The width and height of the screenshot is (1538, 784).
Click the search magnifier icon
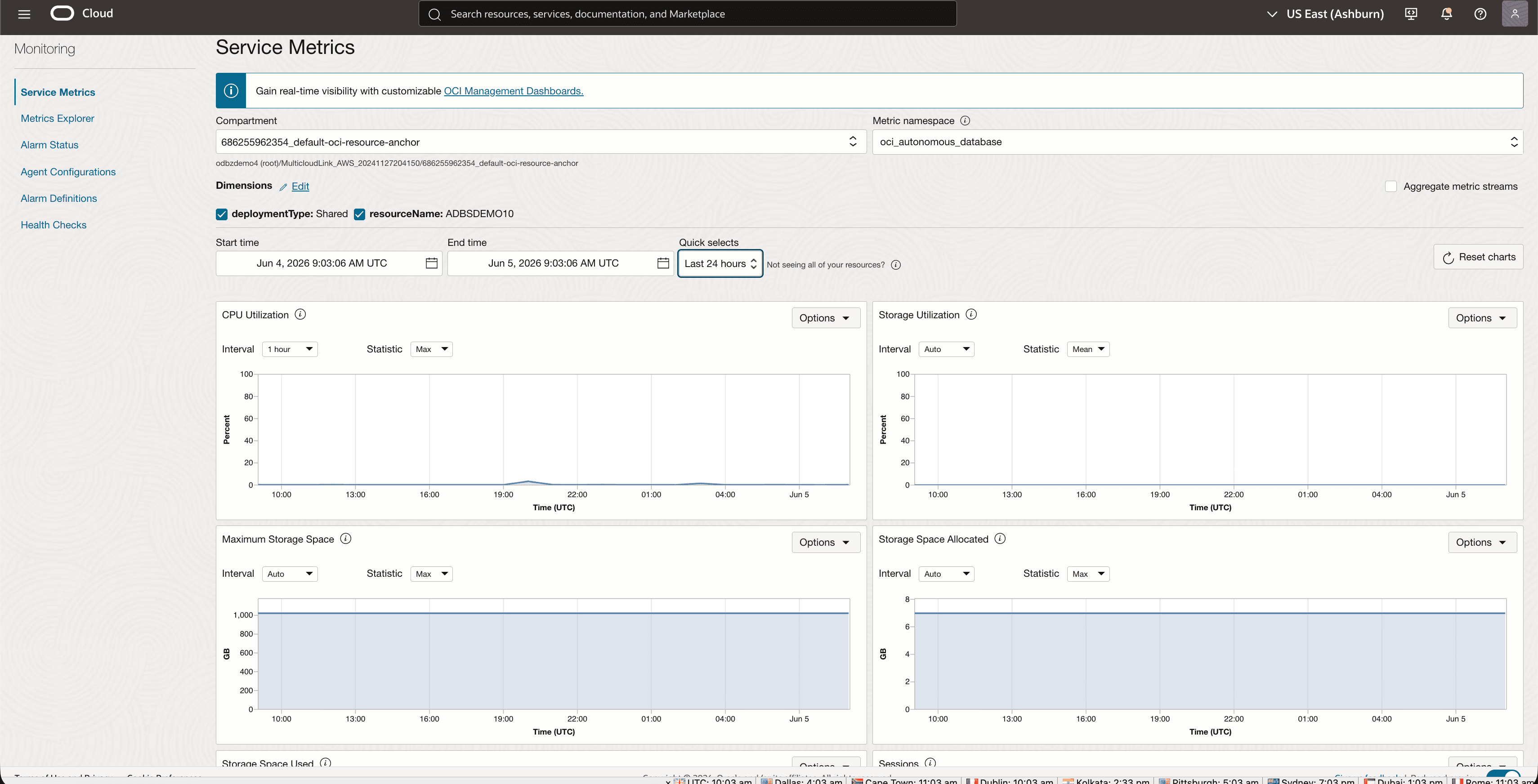(435, 14)
